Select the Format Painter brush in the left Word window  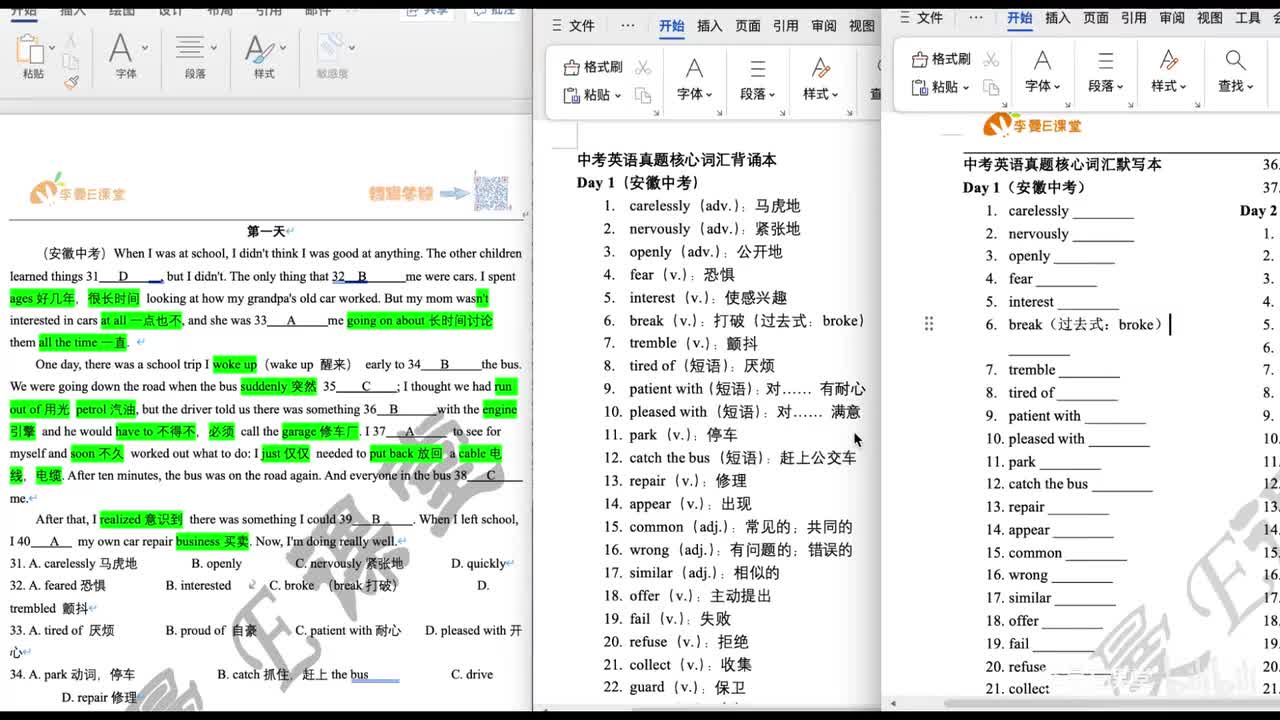[70, 83]
